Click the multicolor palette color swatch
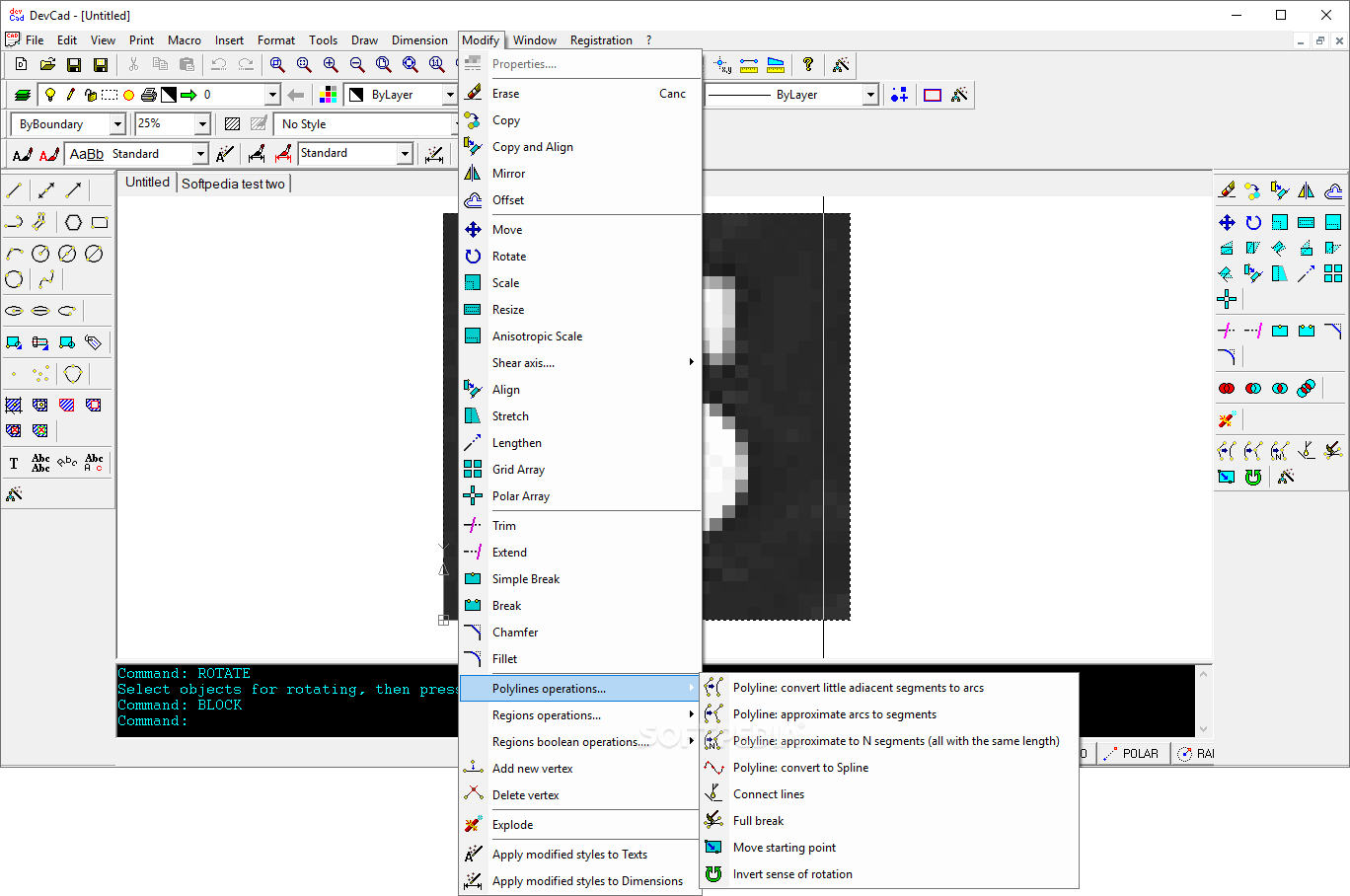Viewport: 1350px width, 896px height. [x=329, y=95]
